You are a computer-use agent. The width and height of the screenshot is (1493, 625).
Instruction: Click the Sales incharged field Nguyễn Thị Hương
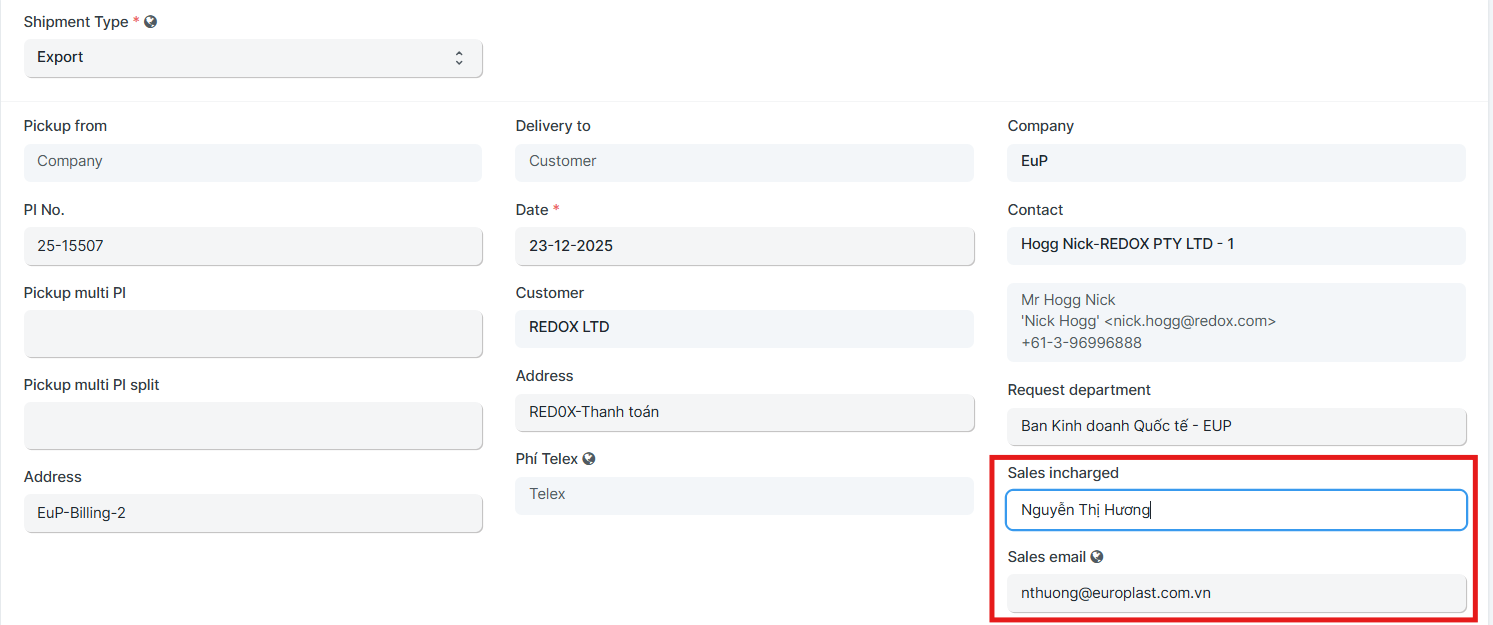pyautogui.click(x=1236, y=510)
